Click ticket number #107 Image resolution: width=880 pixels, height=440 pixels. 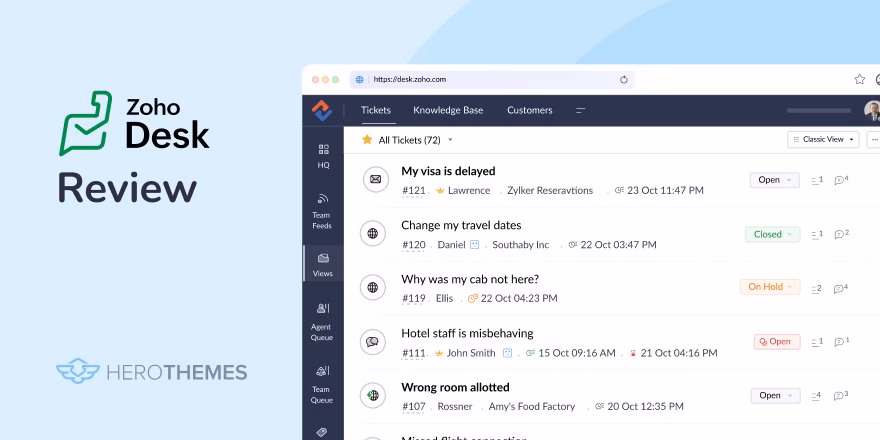[414, 406]
